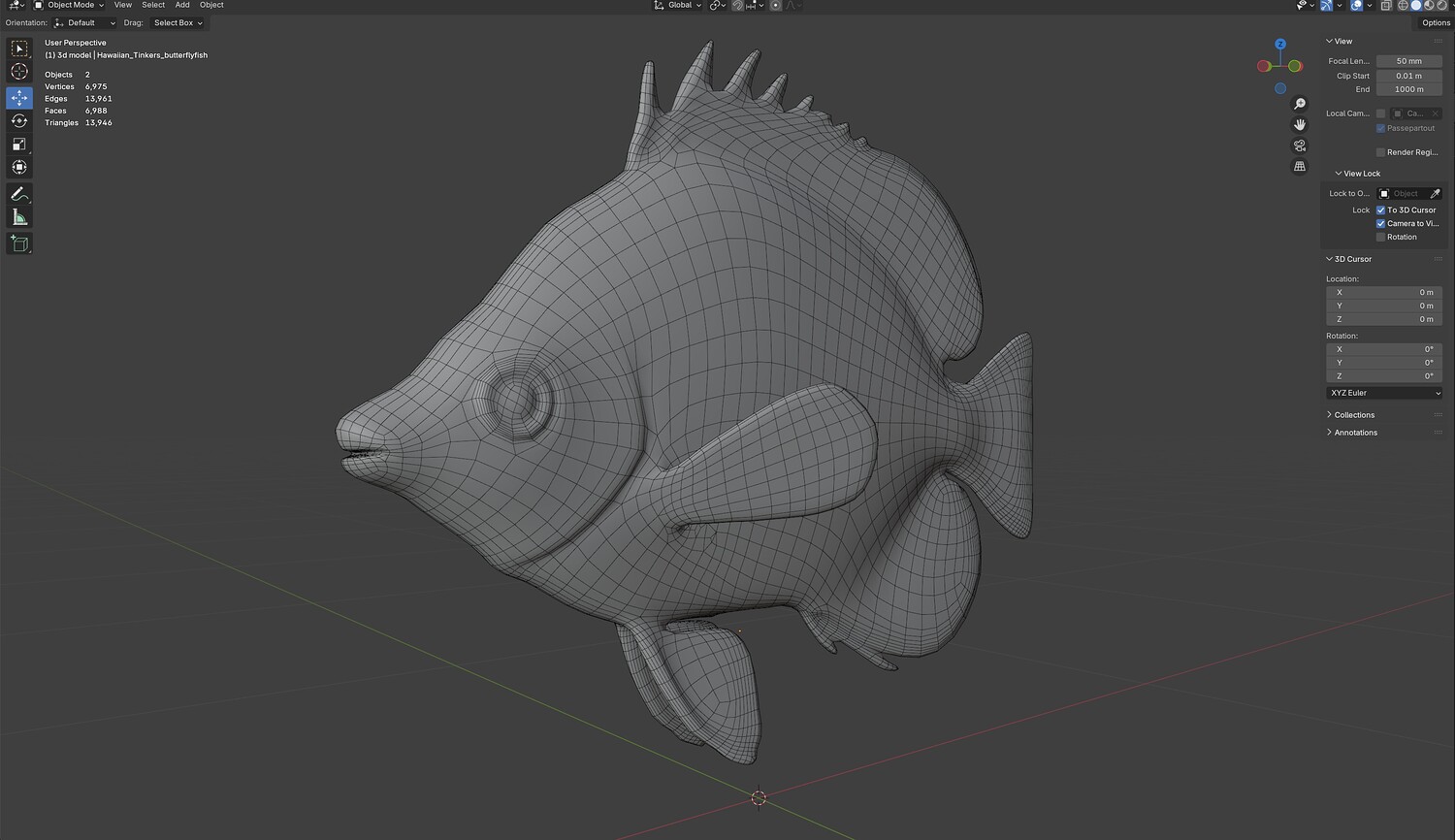Screen dimensions: 1455x840
Task: Open the Options popover
Action: pyautogui.click(x=1436, y=22)
